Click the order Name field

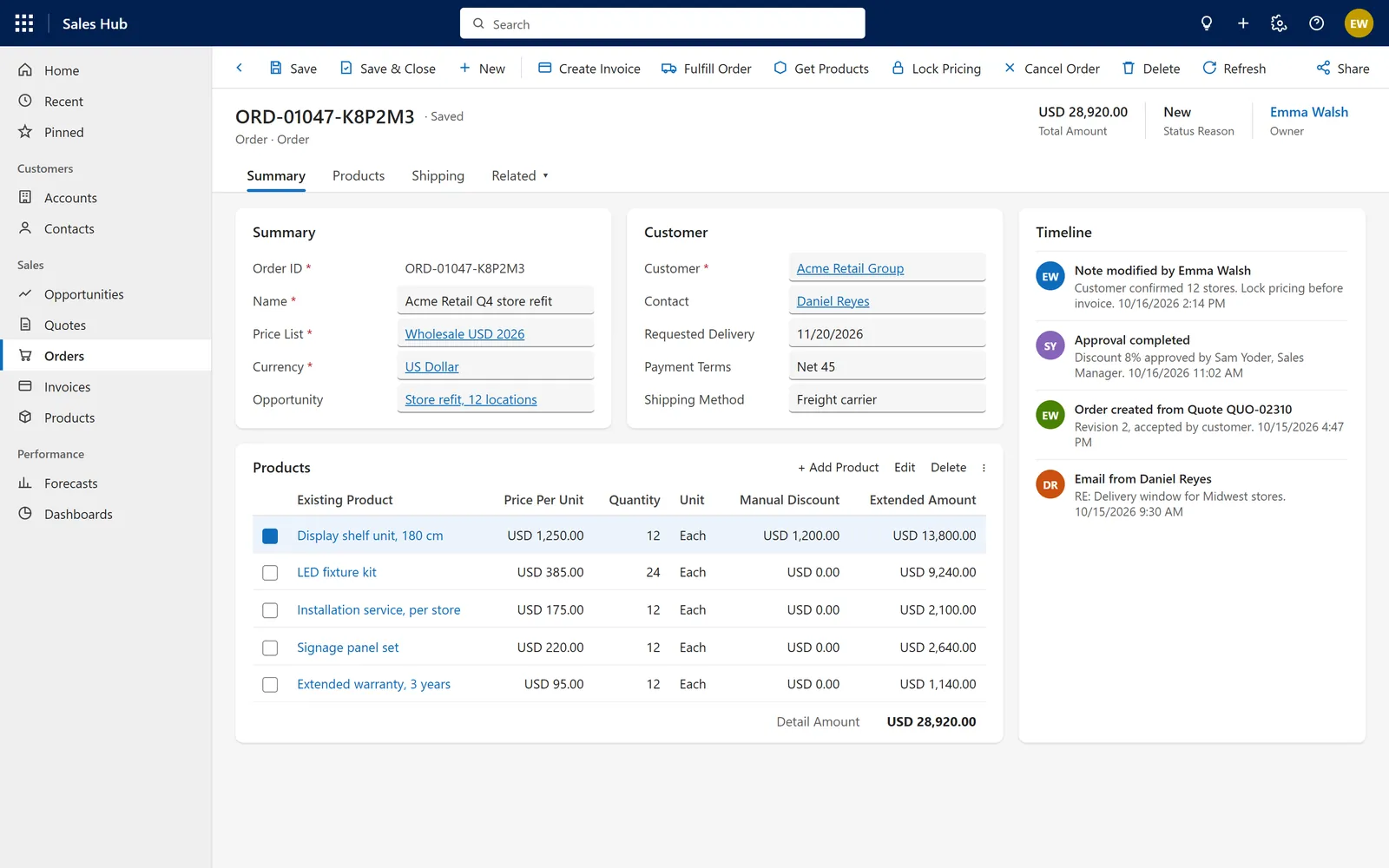[x=496, y=301]
